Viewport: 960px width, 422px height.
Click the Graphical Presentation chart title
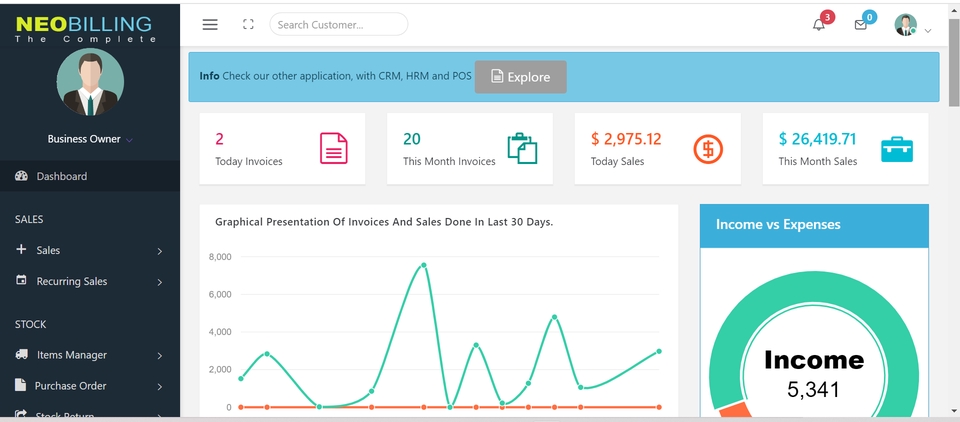click(x=384, y=222)
